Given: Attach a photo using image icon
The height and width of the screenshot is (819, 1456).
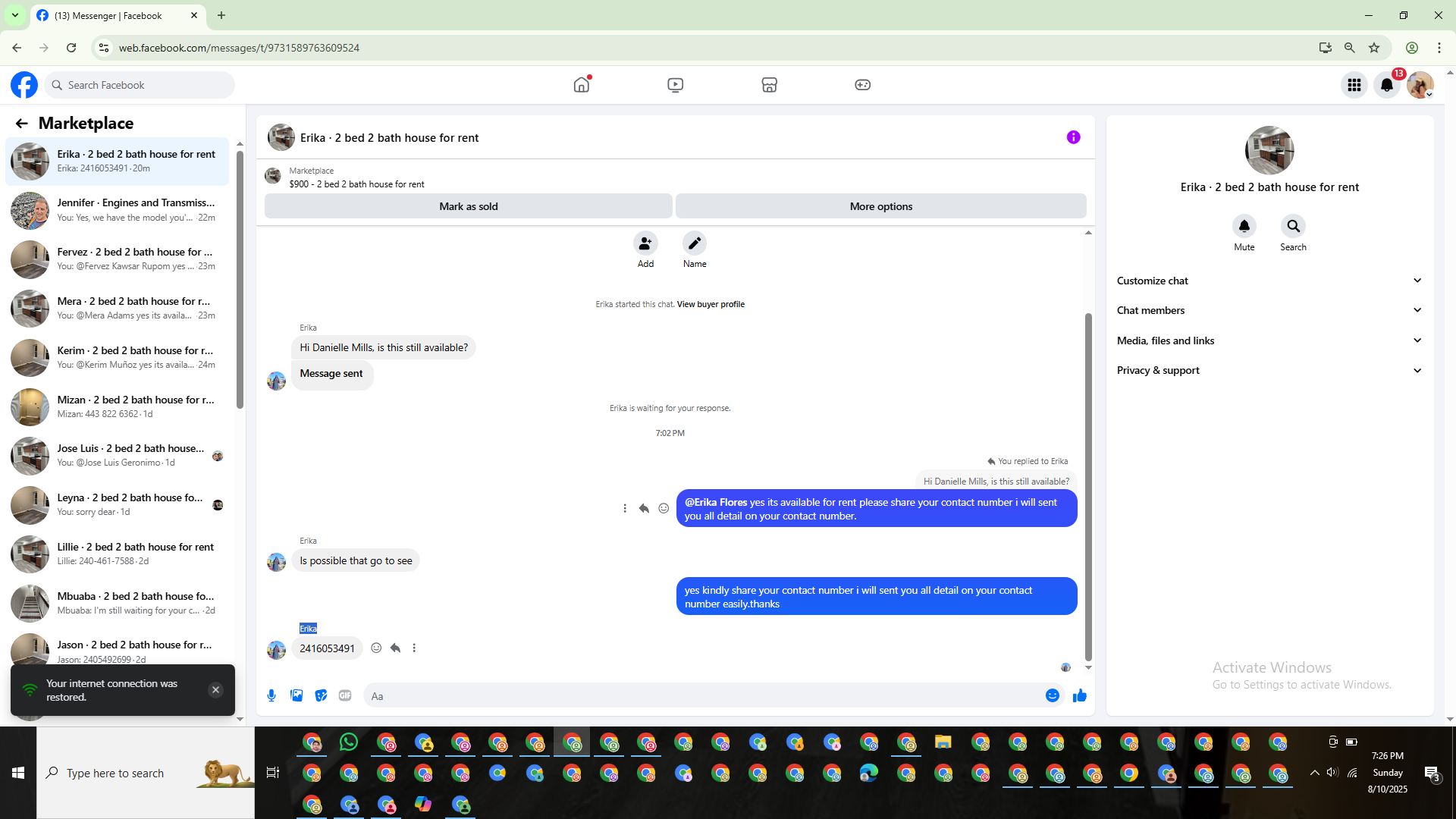Looking at the screenshot, I should click(x=297, y=695).
